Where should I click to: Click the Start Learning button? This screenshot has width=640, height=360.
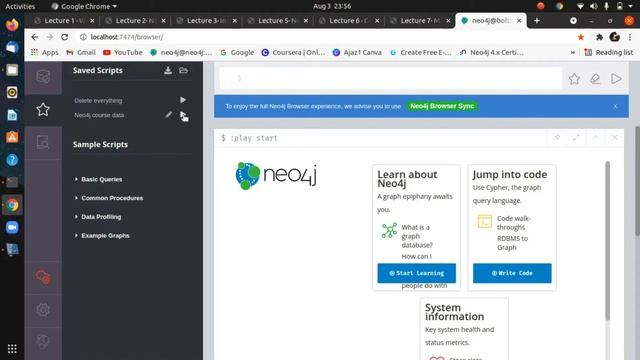[x=416, y=273]
